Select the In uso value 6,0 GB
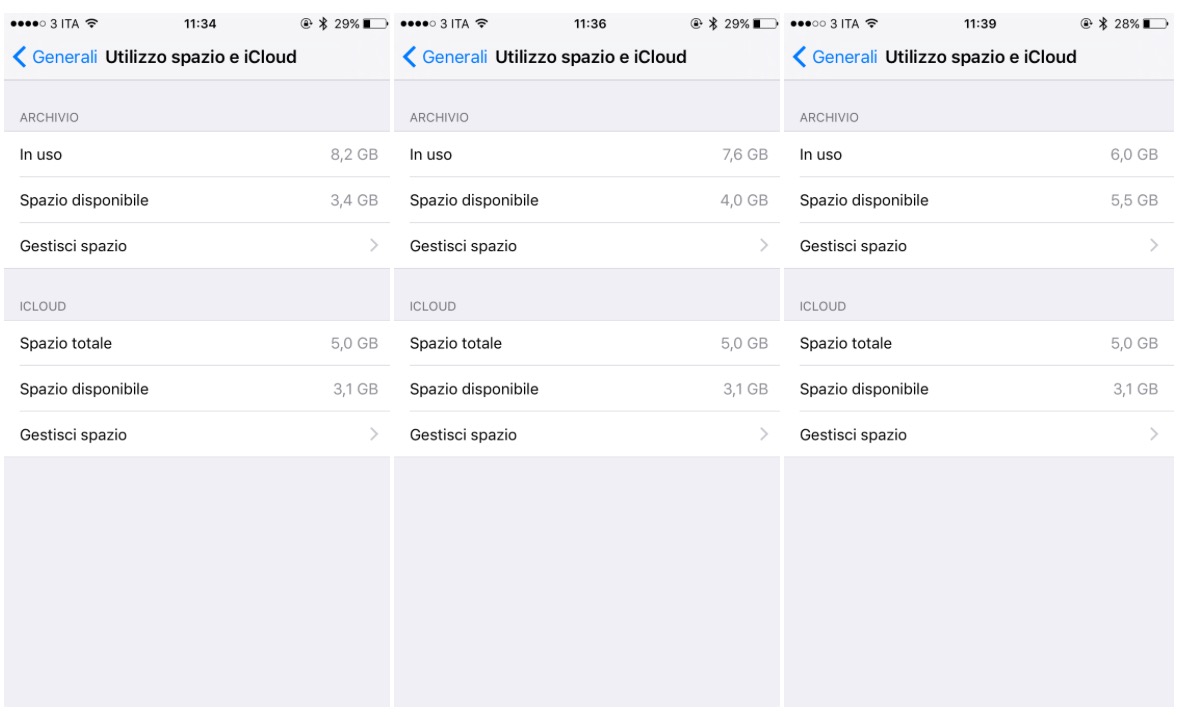Viewport: 1178px width, 715px height. coord(1134,155)
